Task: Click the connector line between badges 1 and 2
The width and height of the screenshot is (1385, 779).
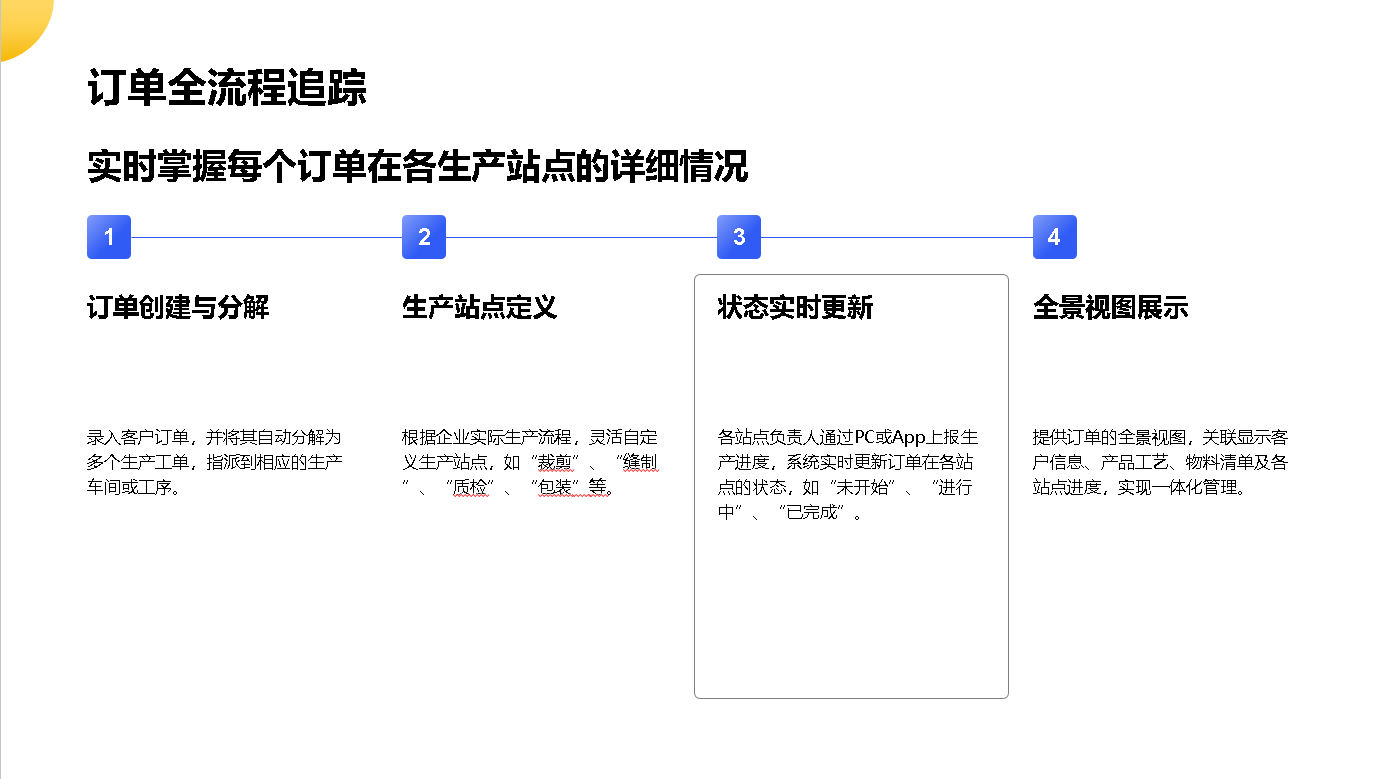Action: coord(266,238)
